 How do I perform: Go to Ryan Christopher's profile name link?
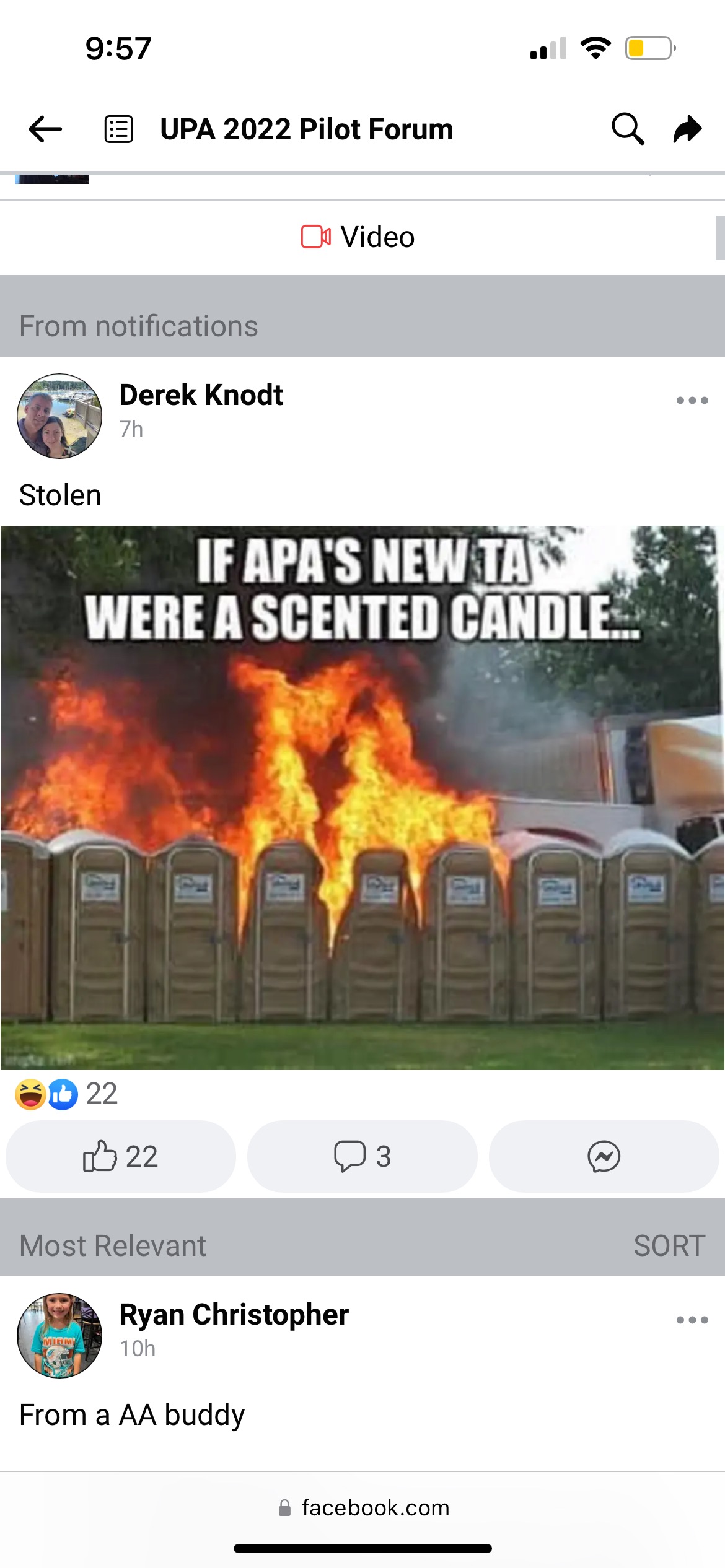234,1315
